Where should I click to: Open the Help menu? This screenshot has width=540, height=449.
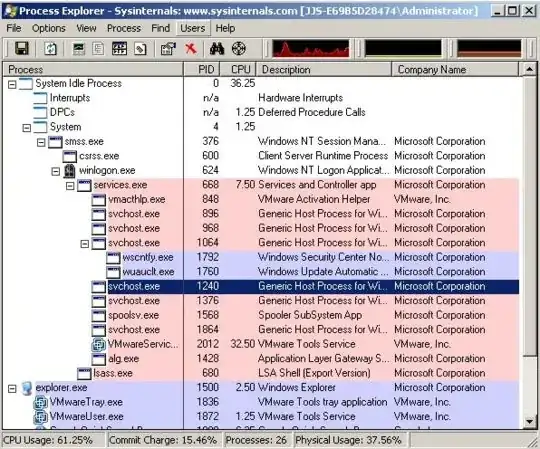tap(225, 28)
